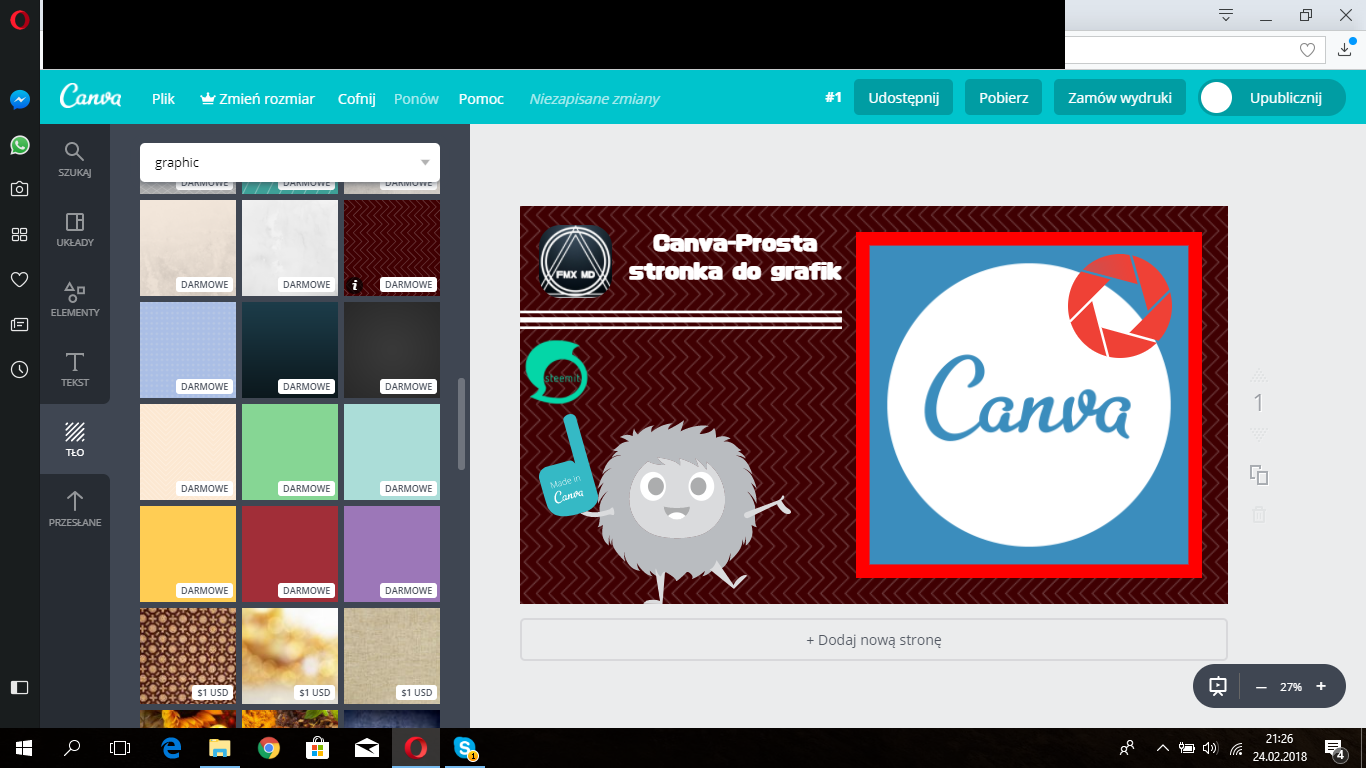This screenshot has width=1366, height=768.
Task: Click the Udostępnij share button
Action: click(x=903, y=98)
